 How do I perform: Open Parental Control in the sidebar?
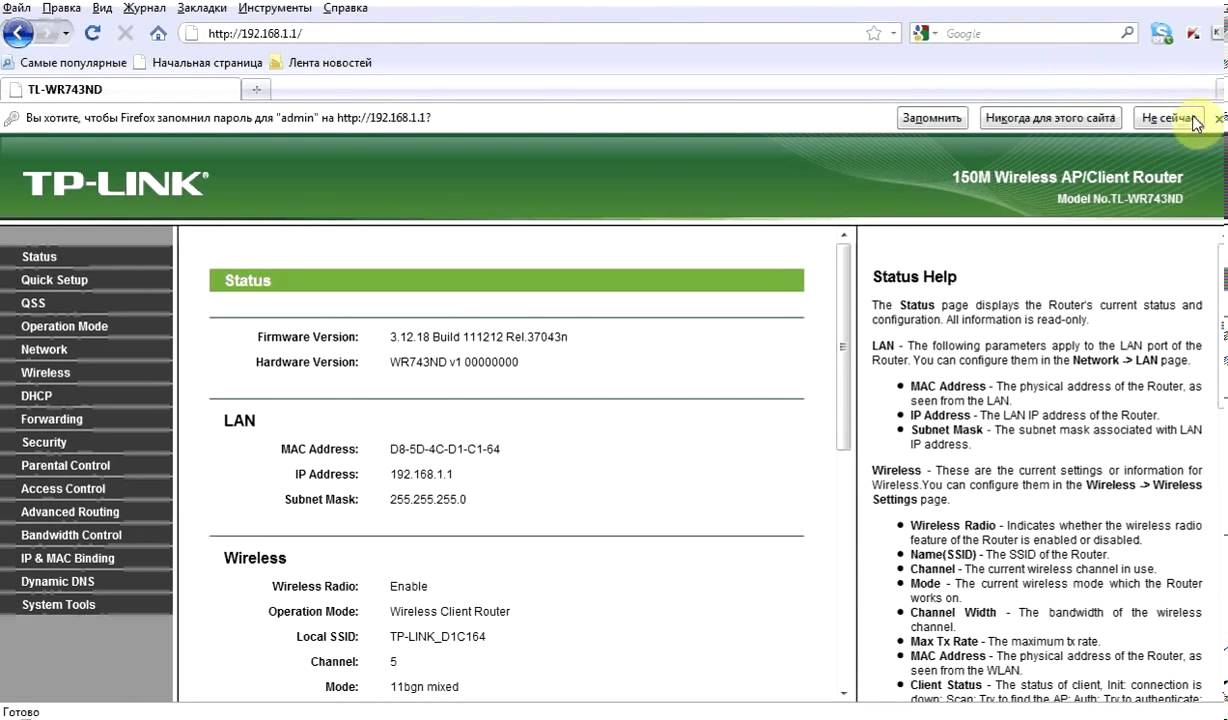pos(86,466)
